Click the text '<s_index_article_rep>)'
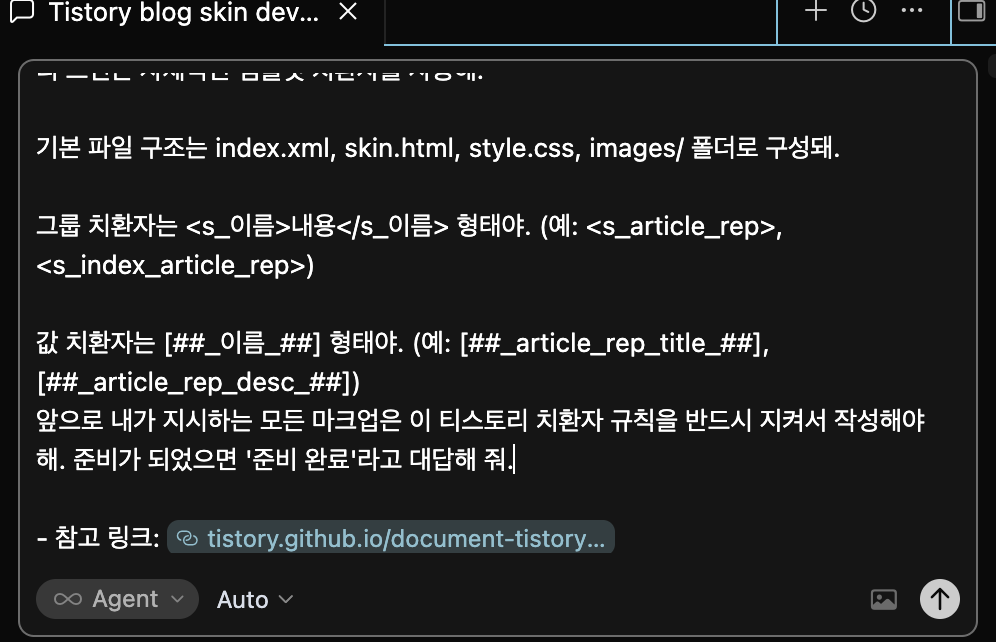This screenshot has width=996, height=642. tap(175, 265)
